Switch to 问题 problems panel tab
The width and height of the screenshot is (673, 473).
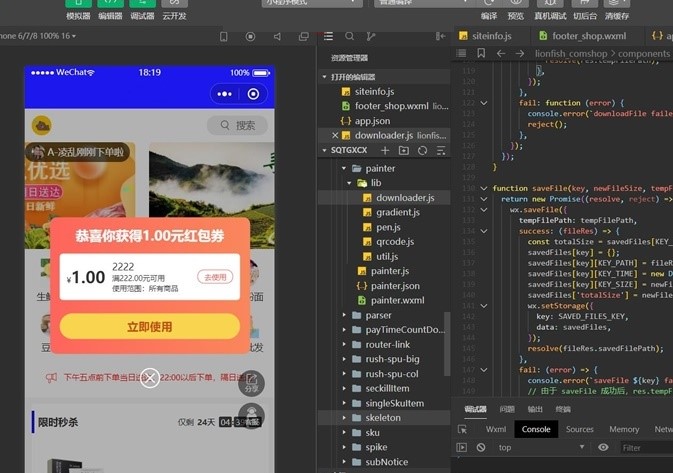click(x=507, y=409)
